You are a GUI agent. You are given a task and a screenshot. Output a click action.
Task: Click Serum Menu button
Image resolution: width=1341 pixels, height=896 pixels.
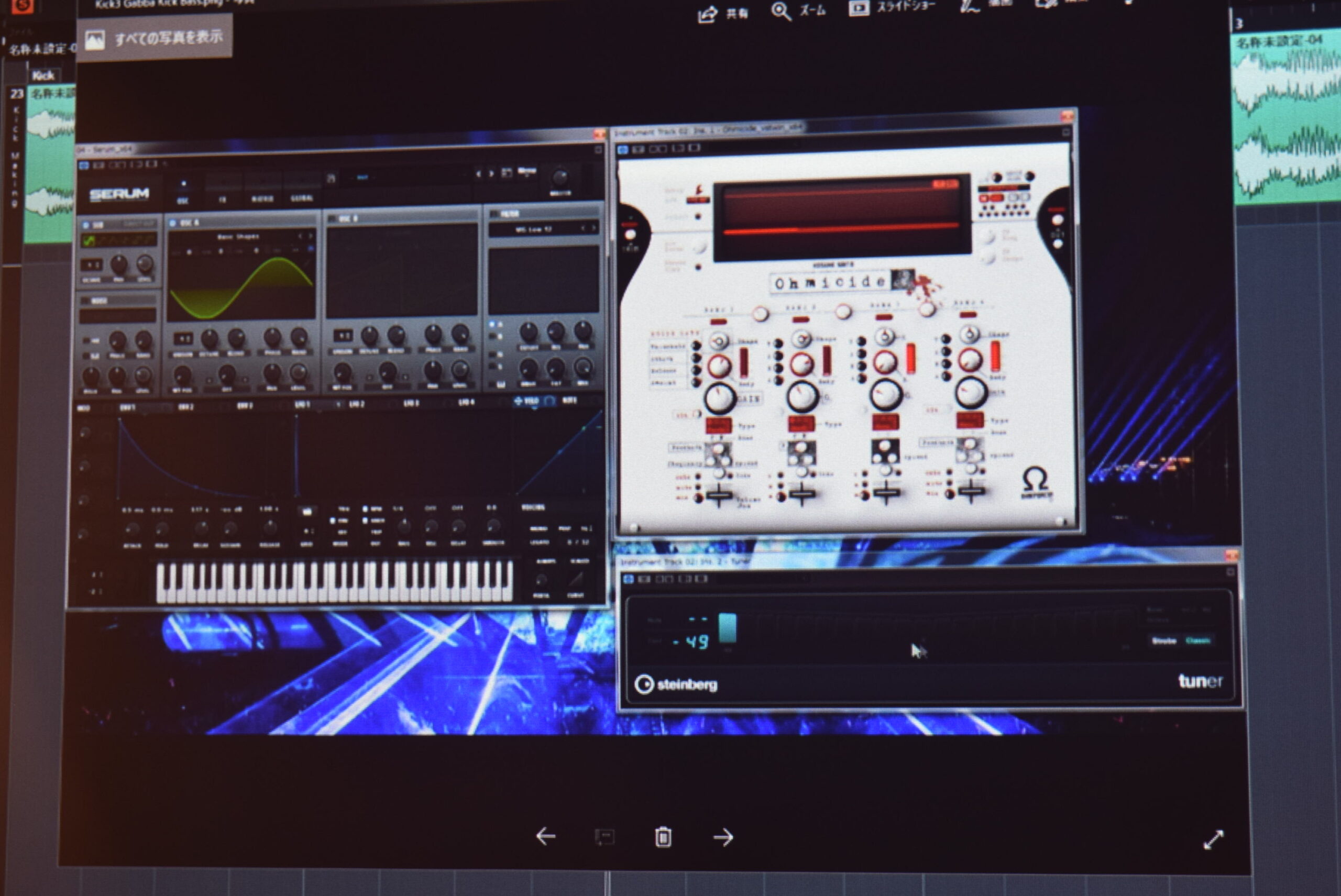[526, 171]
